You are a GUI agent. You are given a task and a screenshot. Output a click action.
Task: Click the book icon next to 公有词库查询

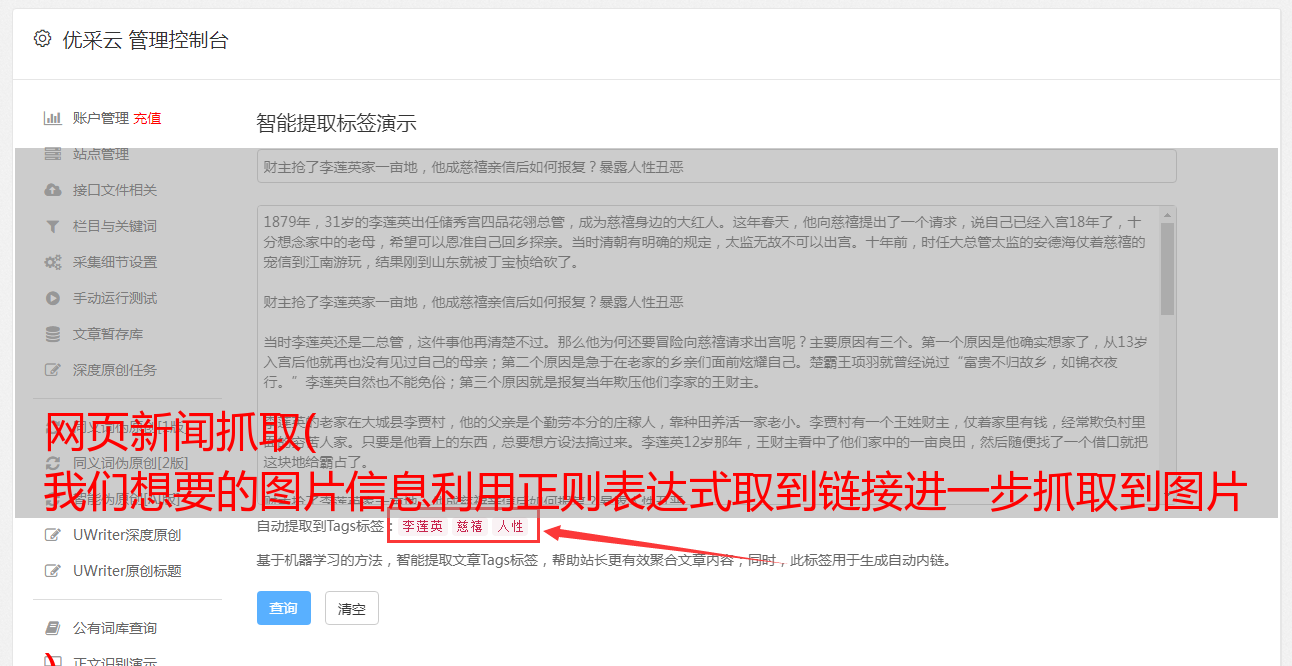click(x=53, y=628)
